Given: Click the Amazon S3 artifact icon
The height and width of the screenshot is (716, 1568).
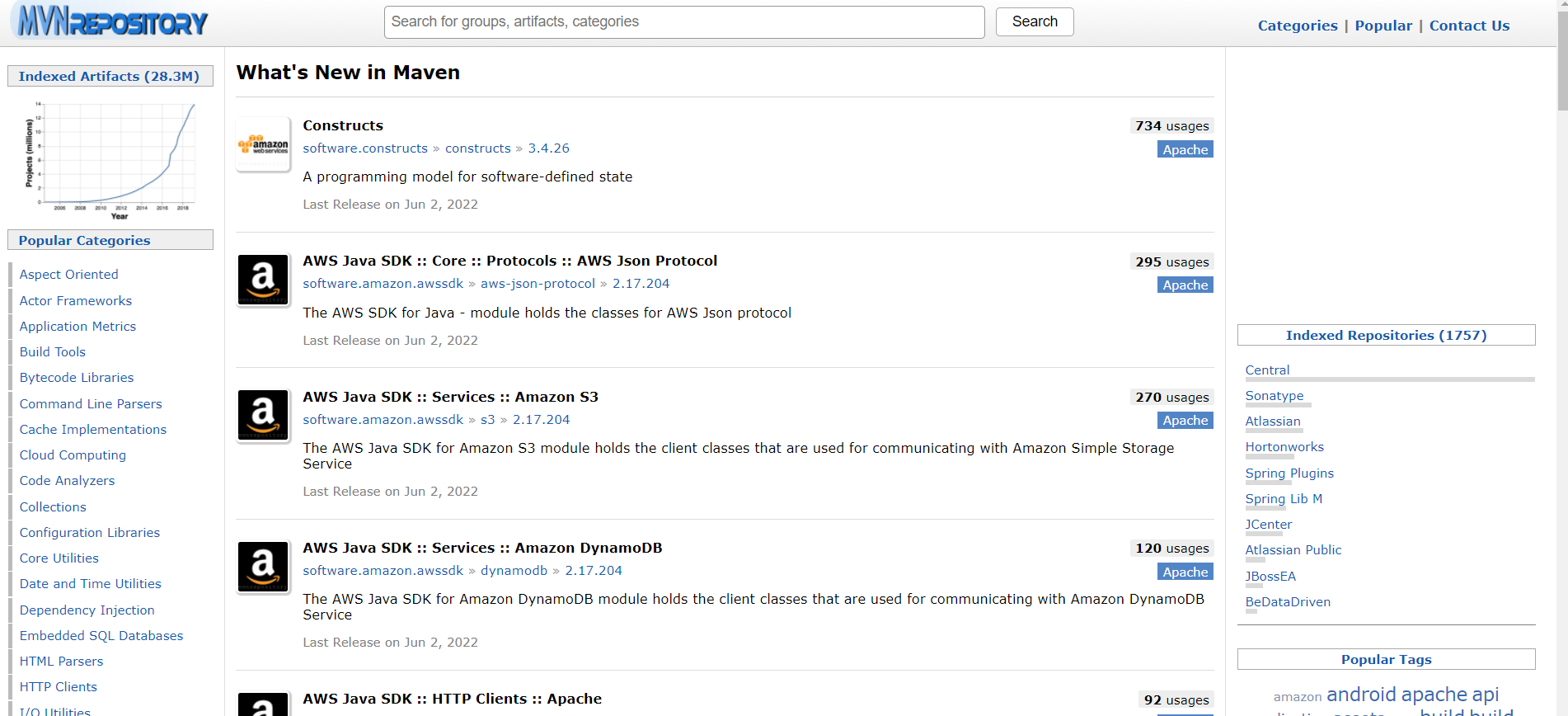Looking at the screenshot, I should 263,415.
